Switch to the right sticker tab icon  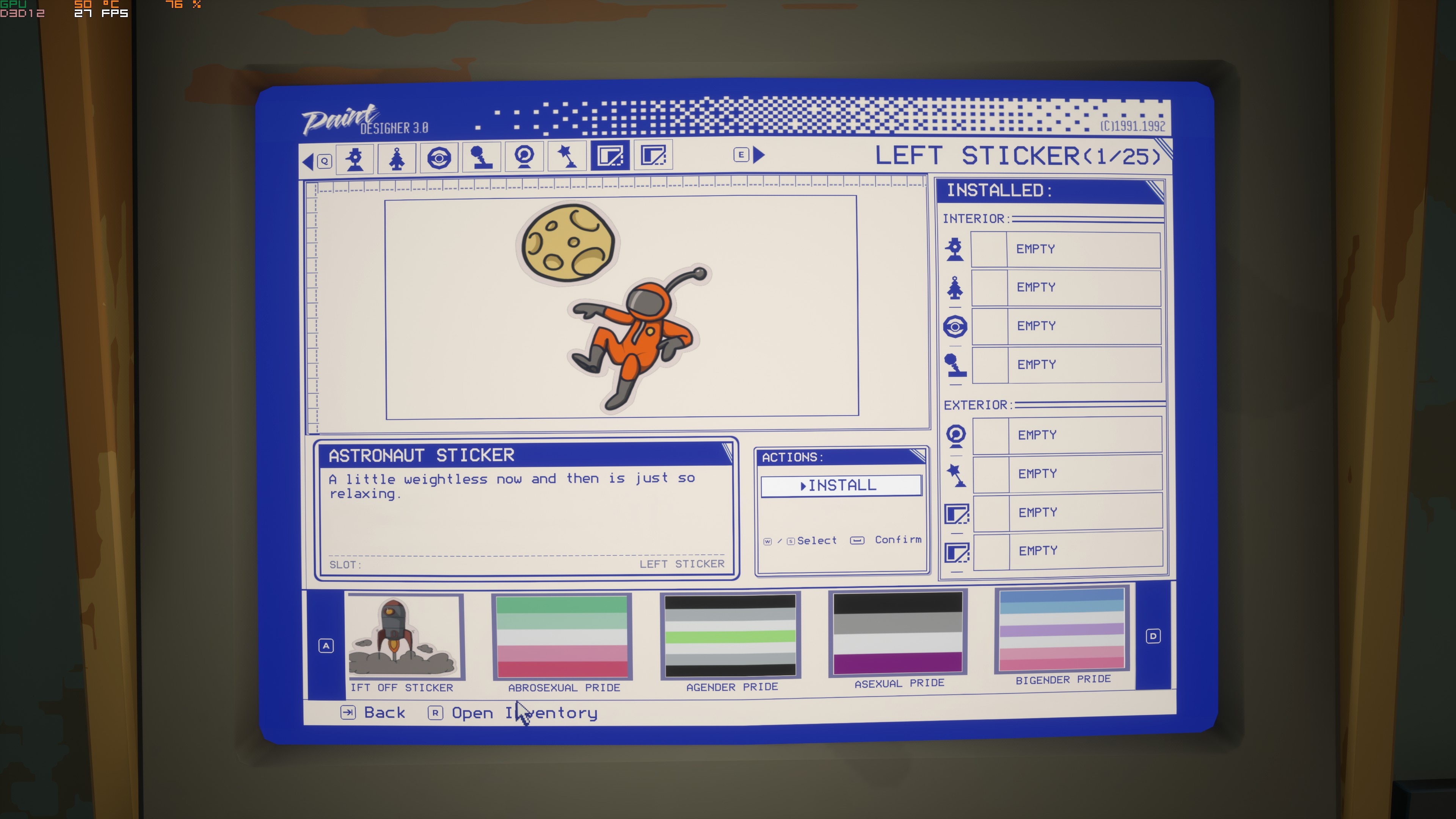click(653, 155)
